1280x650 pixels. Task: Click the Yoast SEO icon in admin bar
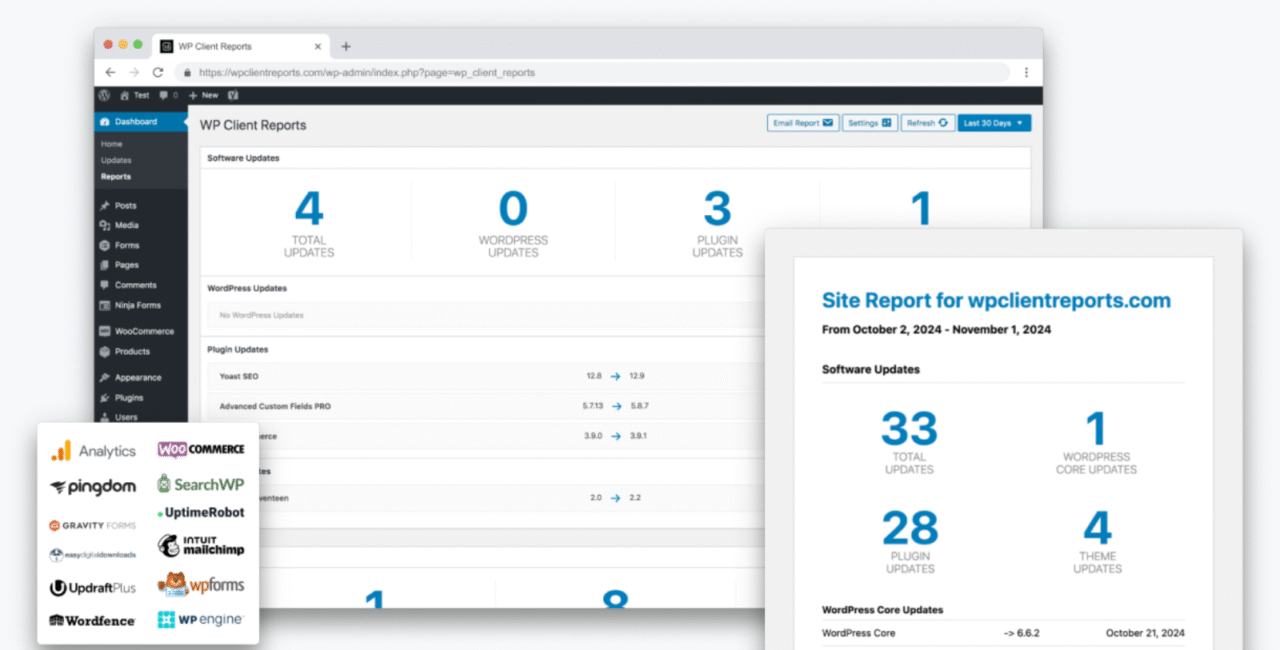(233, 95)
